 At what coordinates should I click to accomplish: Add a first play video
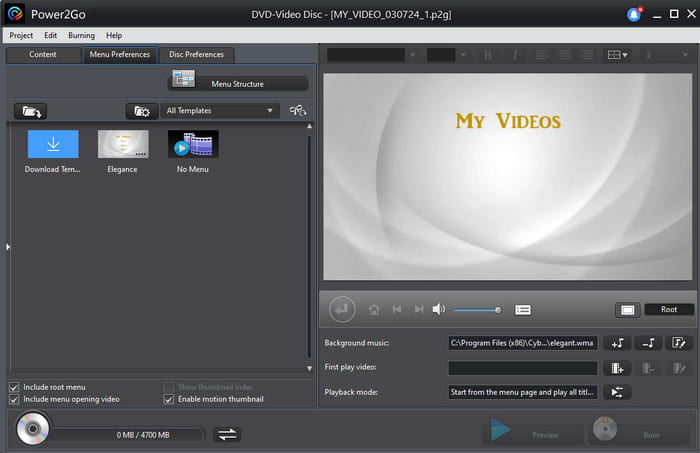pos(617,368)
